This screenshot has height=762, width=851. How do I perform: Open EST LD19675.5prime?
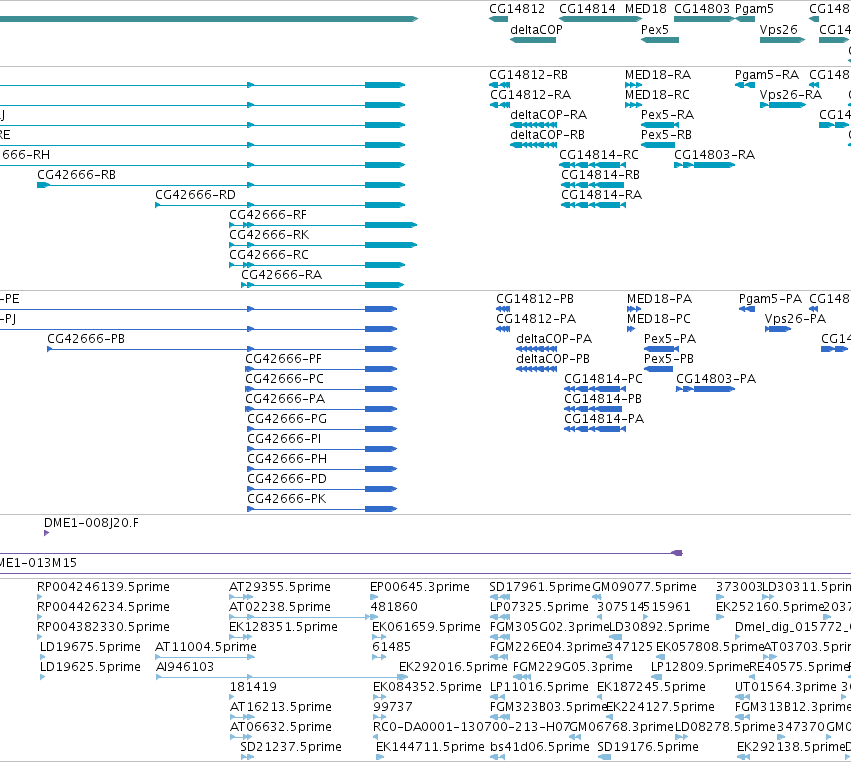pos(90,647)
